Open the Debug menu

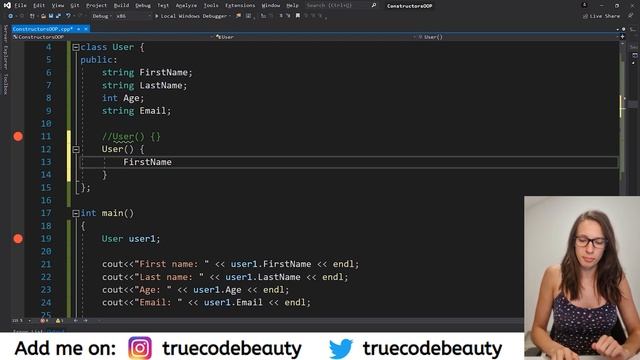click(x=143, y=6)
